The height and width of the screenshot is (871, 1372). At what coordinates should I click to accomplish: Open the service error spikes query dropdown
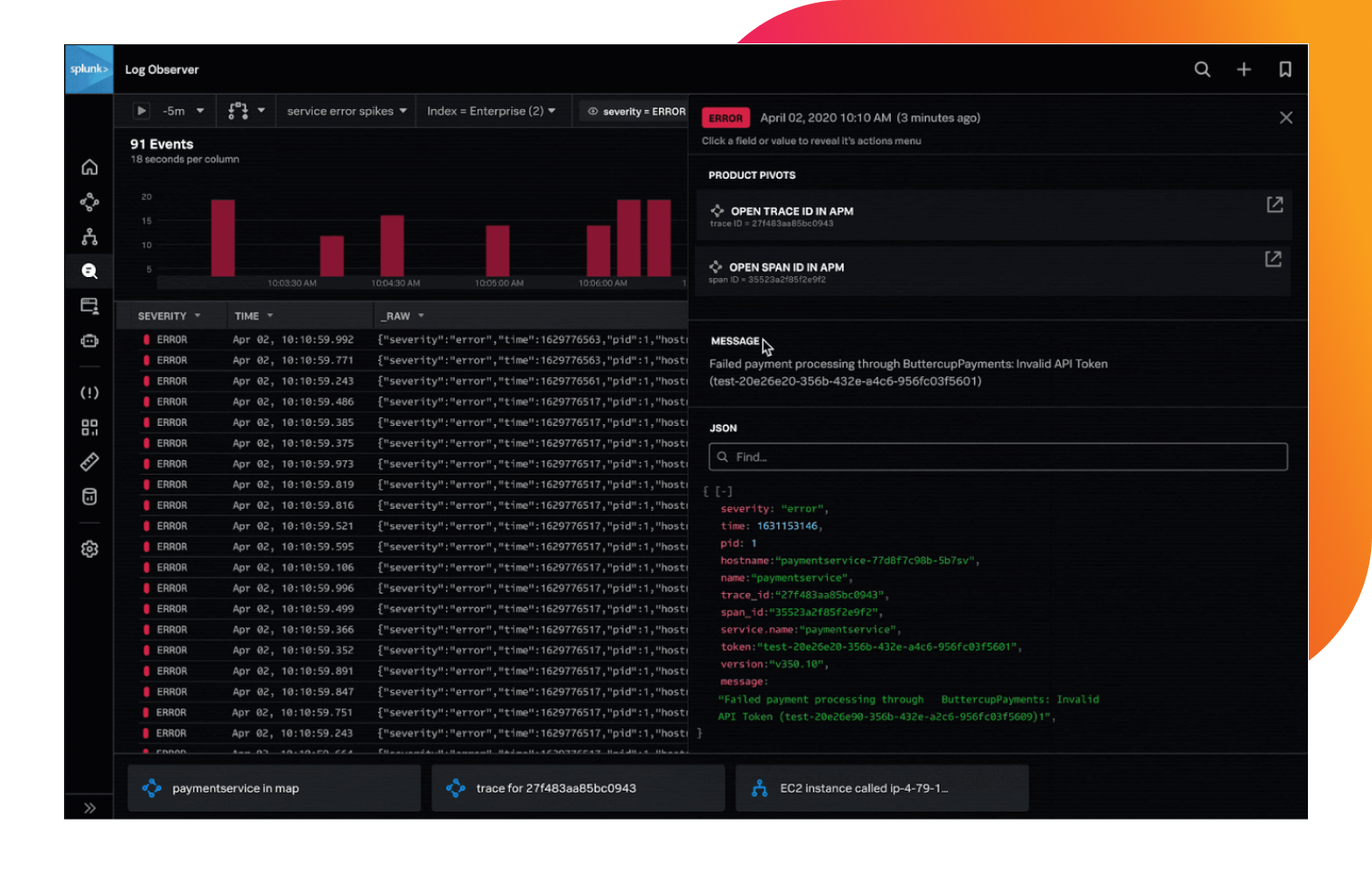(x=344, y=110)
